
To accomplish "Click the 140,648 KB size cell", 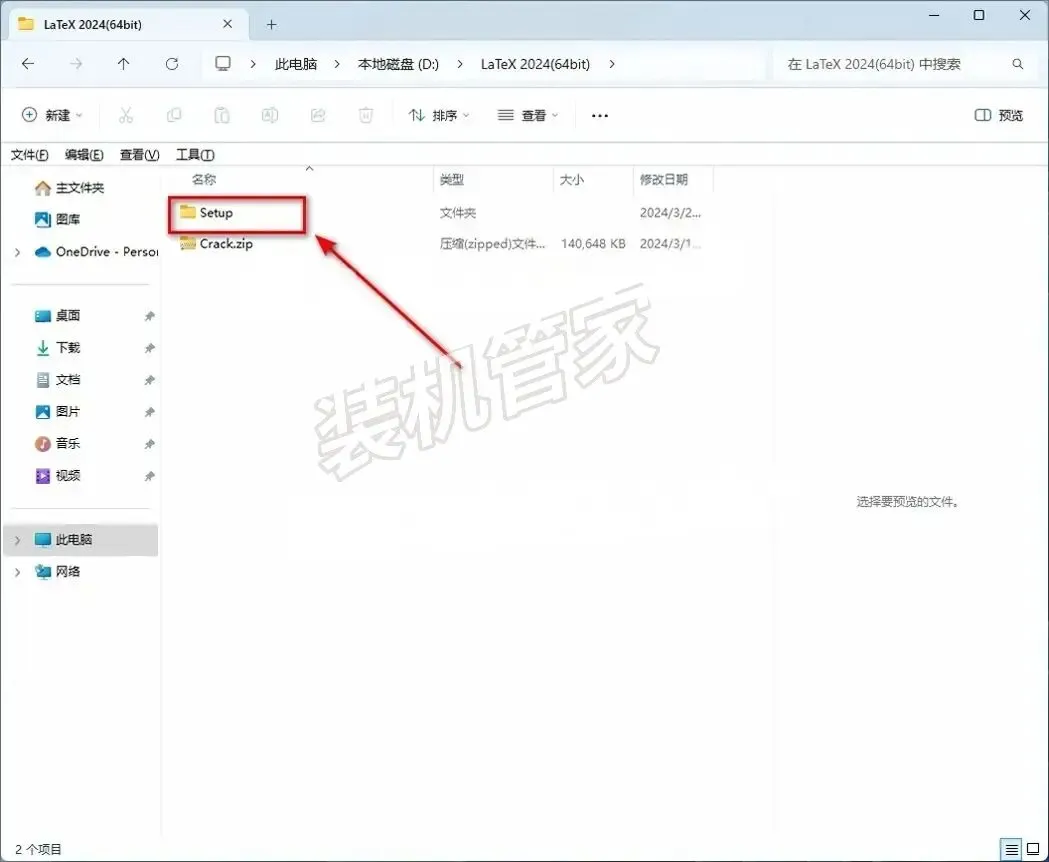I will [x=593, y=244].
